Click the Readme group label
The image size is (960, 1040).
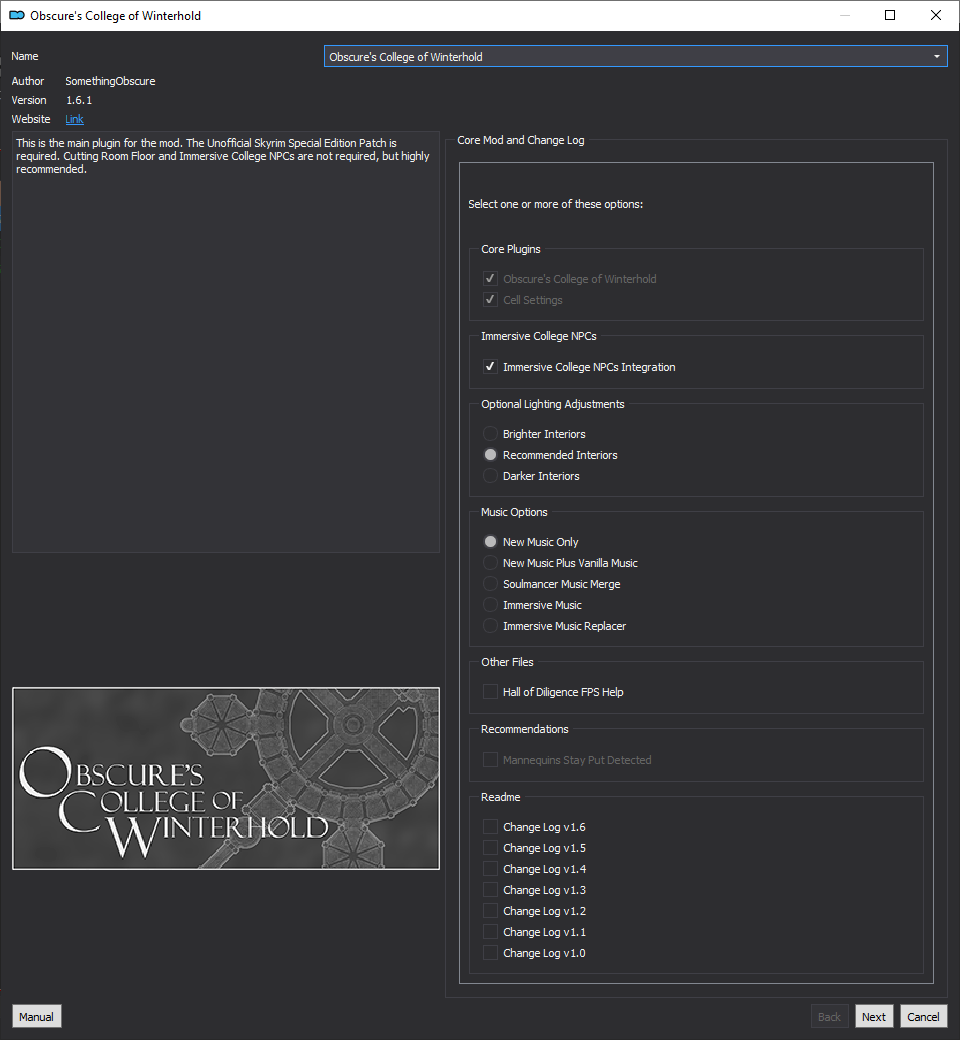[x=501, y=797]
